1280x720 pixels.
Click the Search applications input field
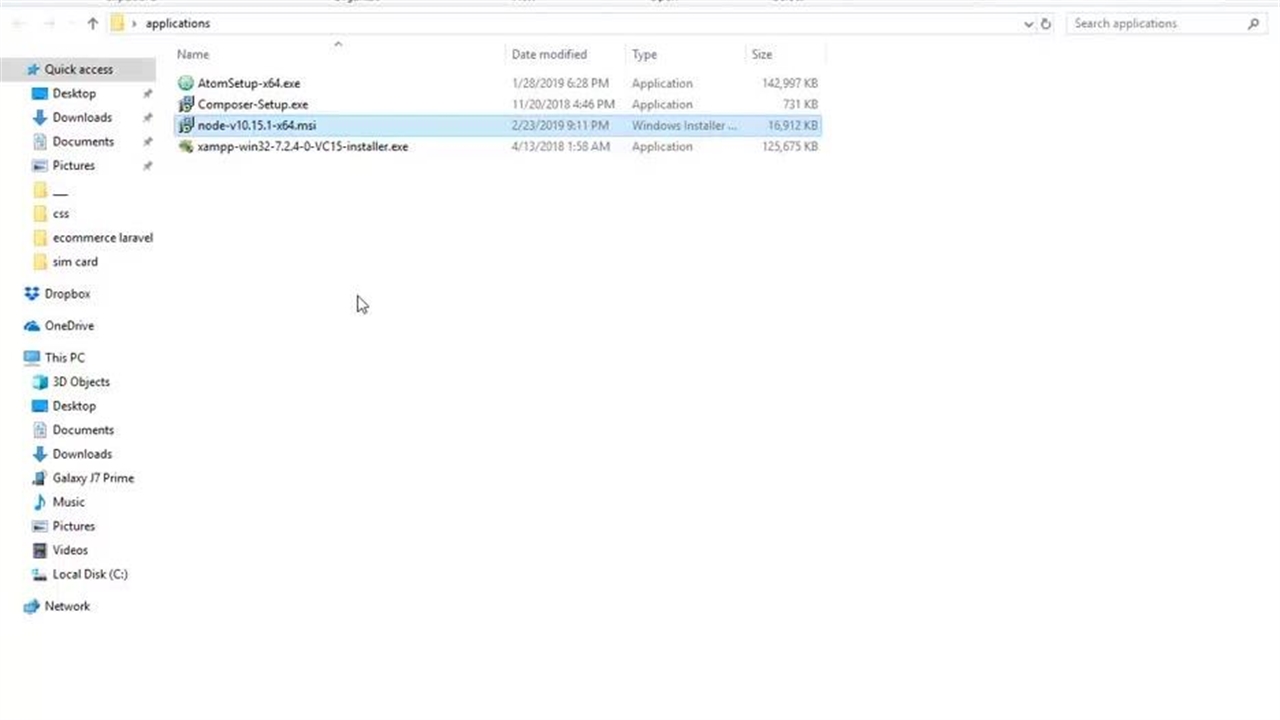point(1155,24)
